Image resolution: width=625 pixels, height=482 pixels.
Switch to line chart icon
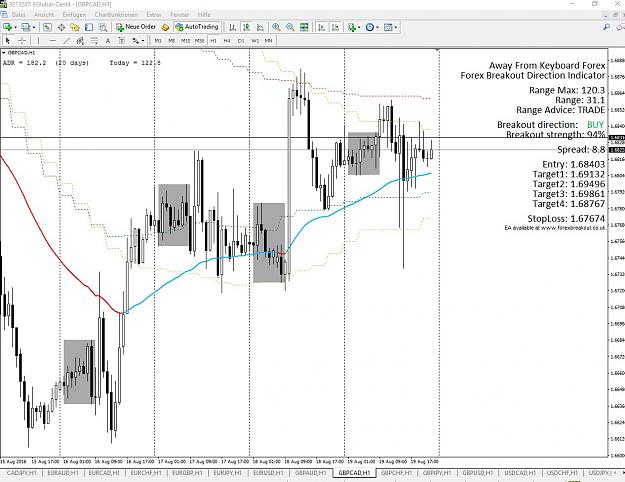click(x=260, y=27)
